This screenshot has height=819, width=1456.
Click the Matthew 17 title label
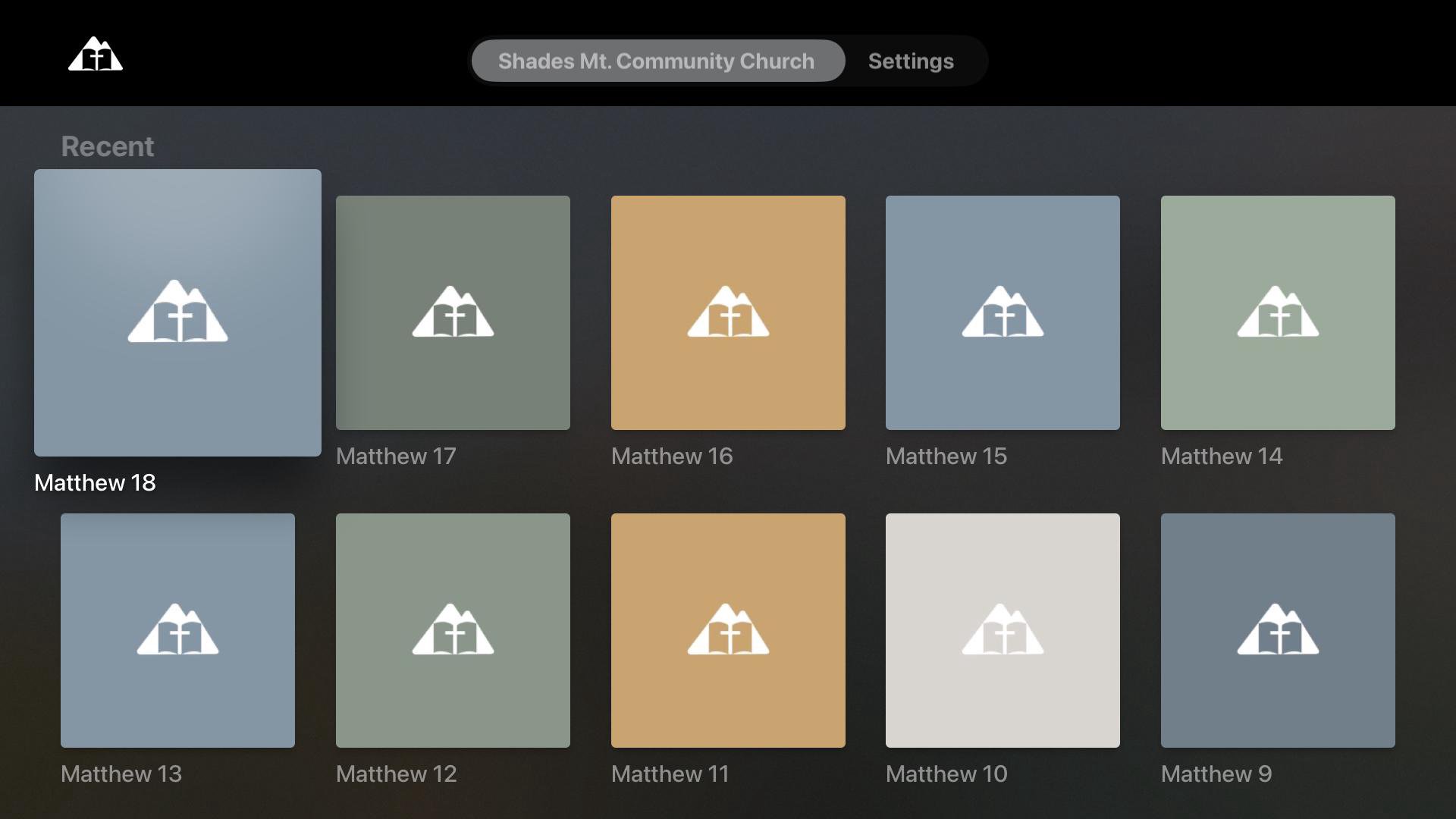tap(396, 457)
